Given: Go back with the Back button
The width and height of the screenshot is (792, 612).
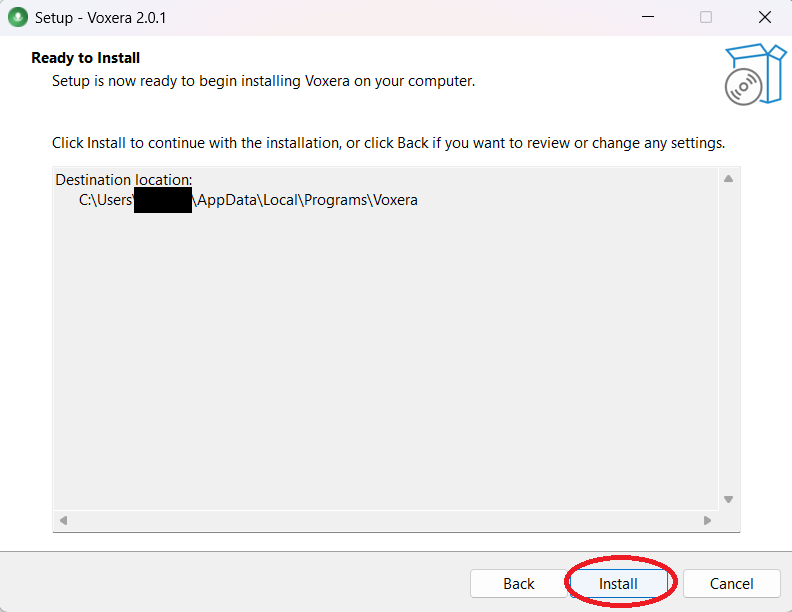Looking at the screenshot, I should (x=518, y=584).
